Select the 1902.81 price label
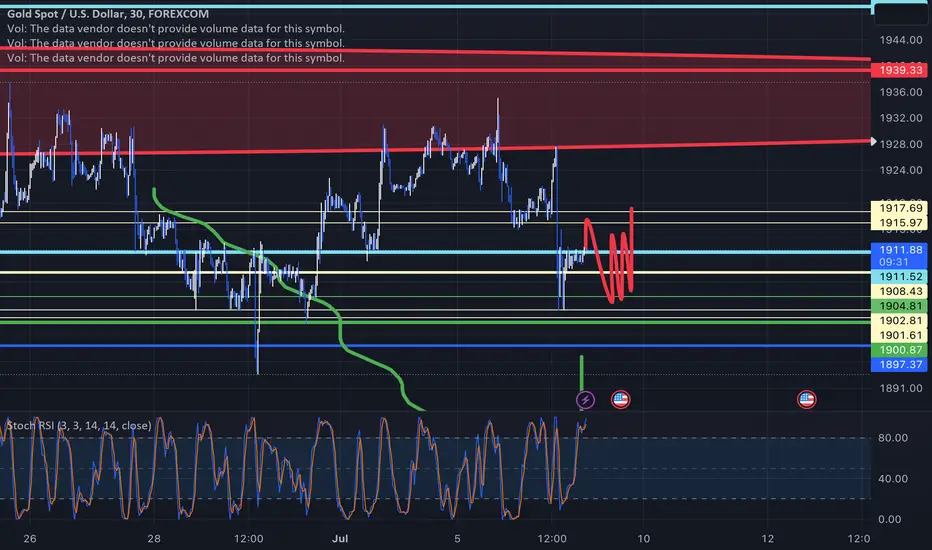 (x=899, y=320)
